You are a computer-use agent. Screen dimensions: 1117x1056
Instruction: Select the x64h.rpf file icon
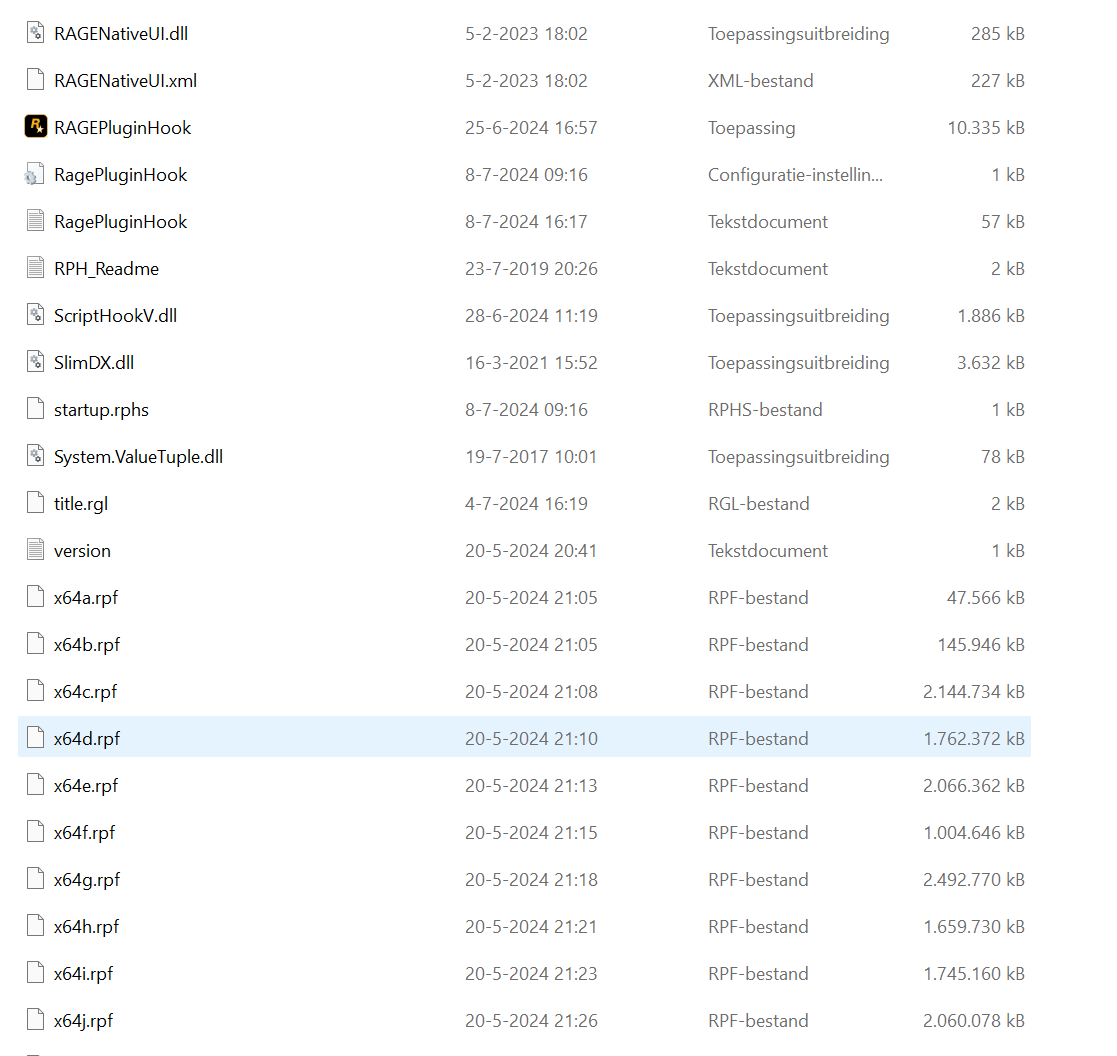pos(36,926)
